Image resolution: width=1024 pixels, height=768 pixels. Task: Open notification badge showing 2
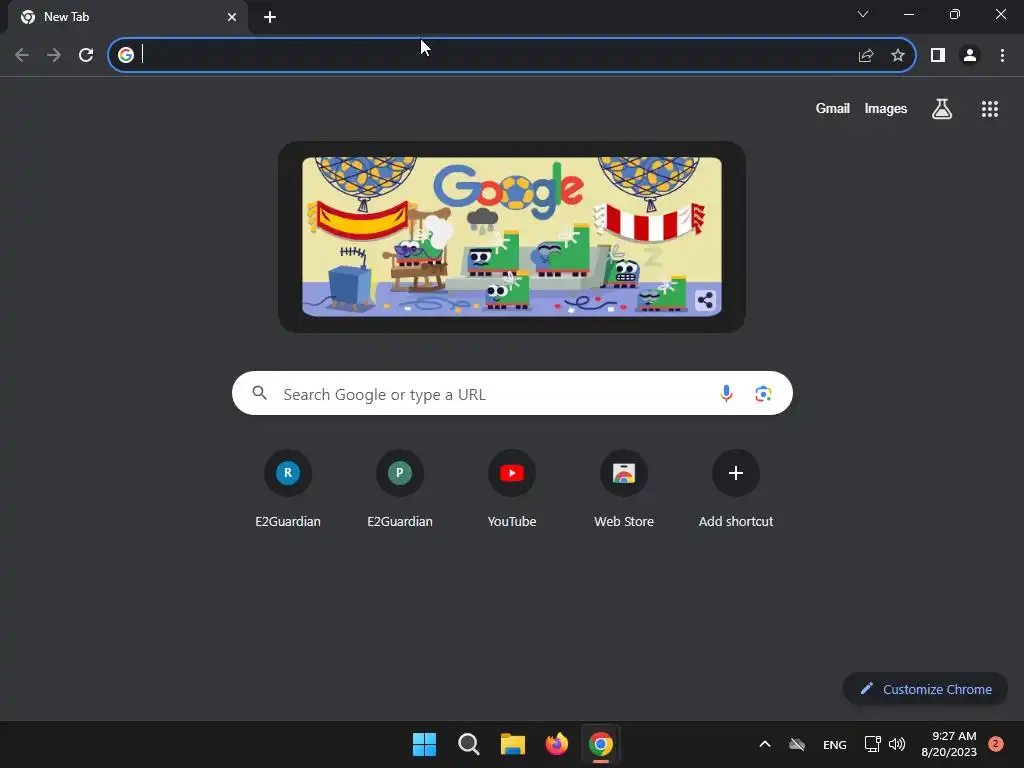point(995,744)
